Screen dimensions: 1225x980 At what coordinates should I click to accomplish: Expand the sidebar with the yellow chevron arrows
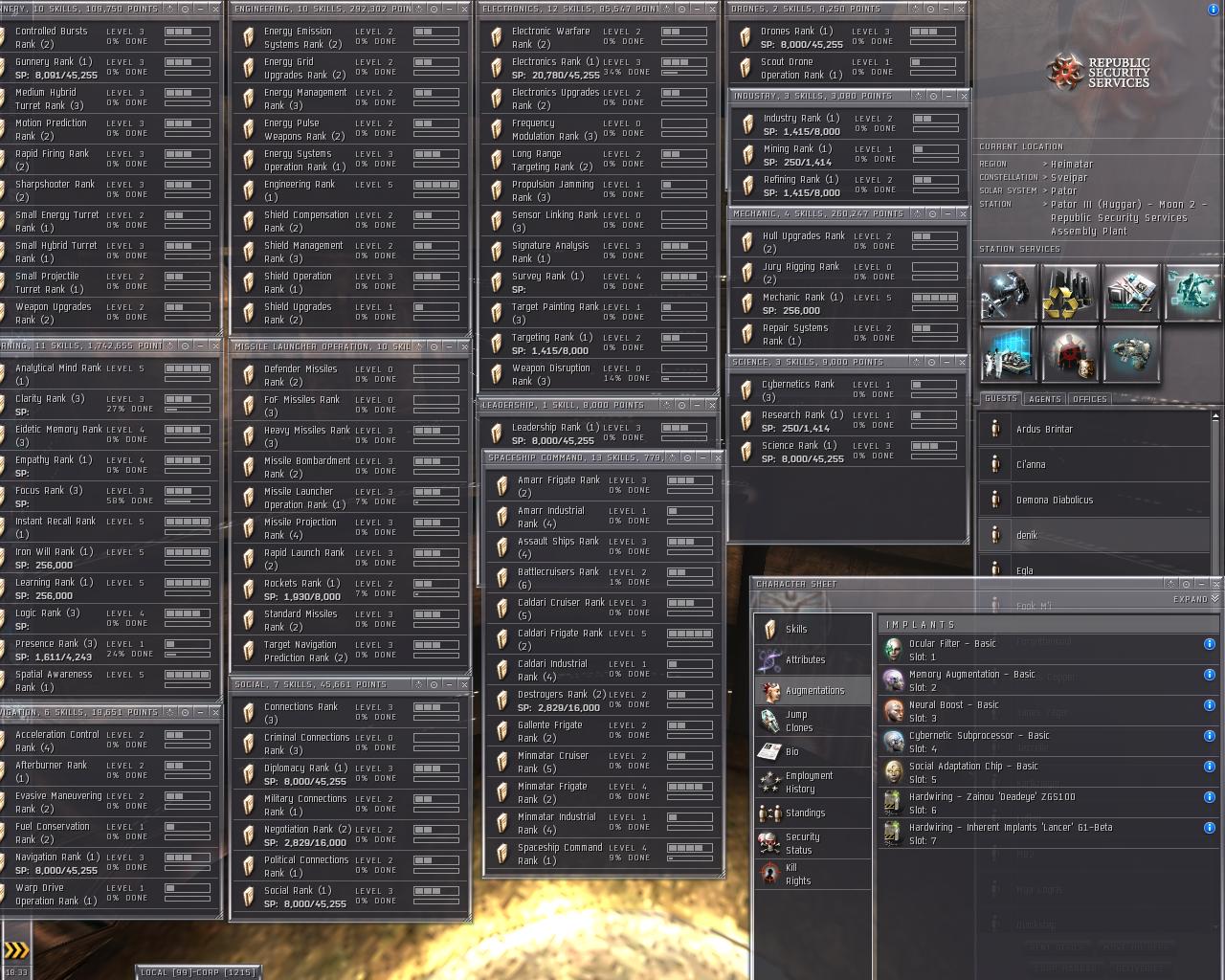coord(16,949)
